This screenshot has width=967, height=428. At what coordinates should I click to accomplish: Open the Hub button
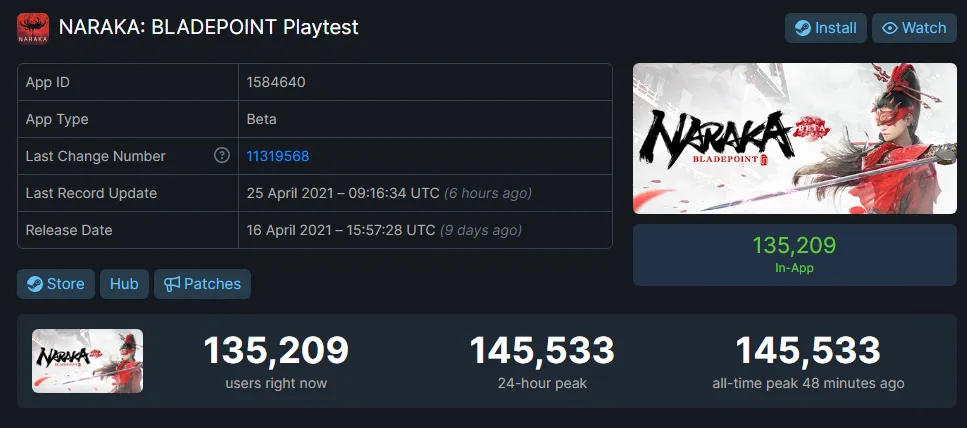tap(124, 284)
